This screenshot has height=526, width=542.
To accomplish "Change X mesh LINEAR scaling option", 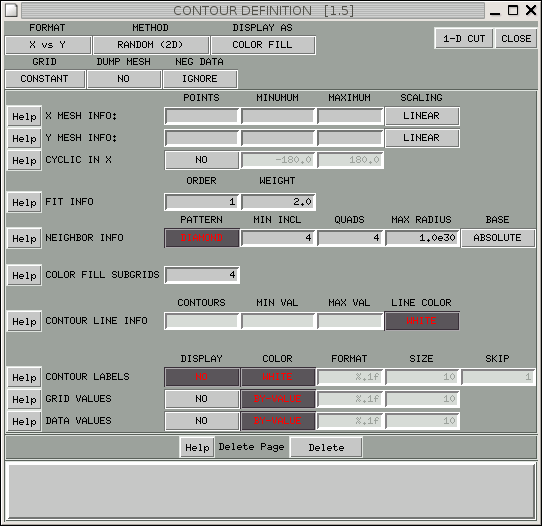I will click(x=422, y=116).
